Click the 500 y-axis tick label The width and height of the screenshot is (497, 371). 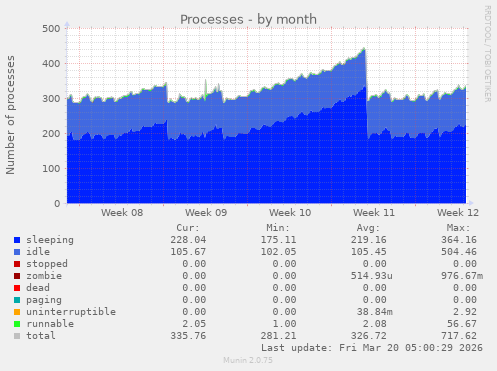click(x=51, y=29)
